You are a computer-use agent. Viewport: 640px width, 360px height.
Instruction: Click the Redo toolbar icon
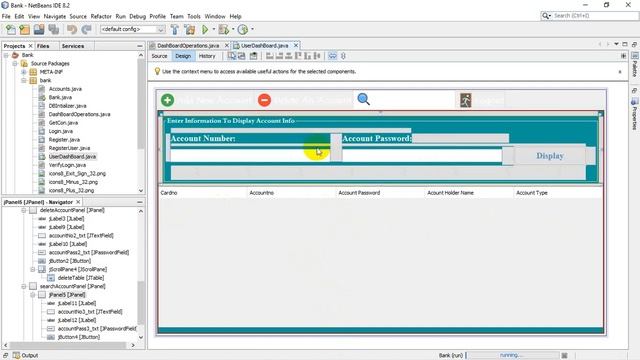86,29
